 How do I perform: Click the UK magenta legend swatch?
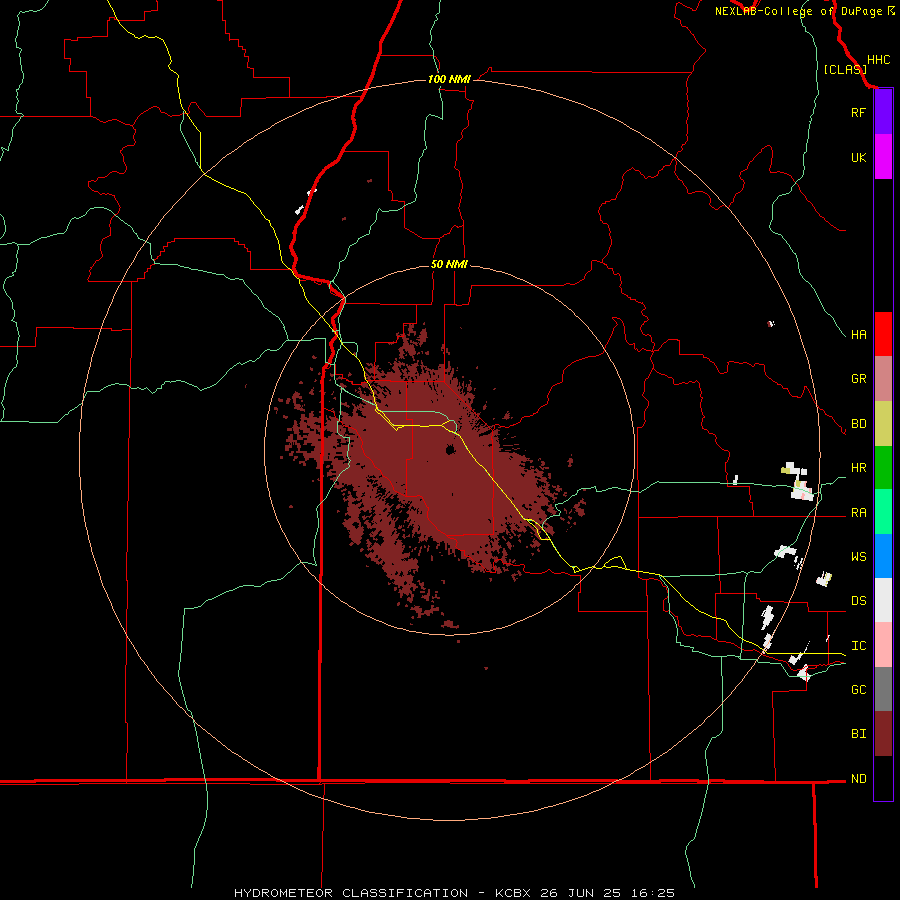(x=883, y=157)
